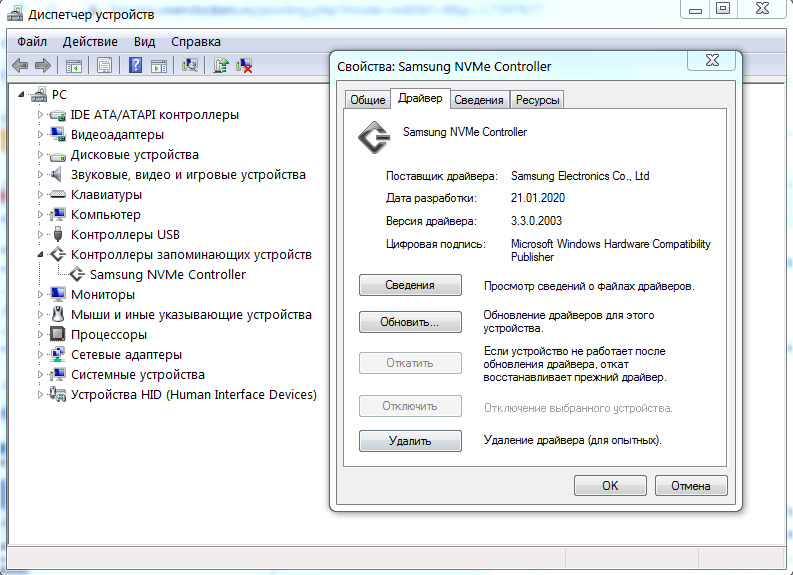The height and width of the screenshot is (575, 793).
Task: Open the Действие menu
Action: tap(90, 42)
